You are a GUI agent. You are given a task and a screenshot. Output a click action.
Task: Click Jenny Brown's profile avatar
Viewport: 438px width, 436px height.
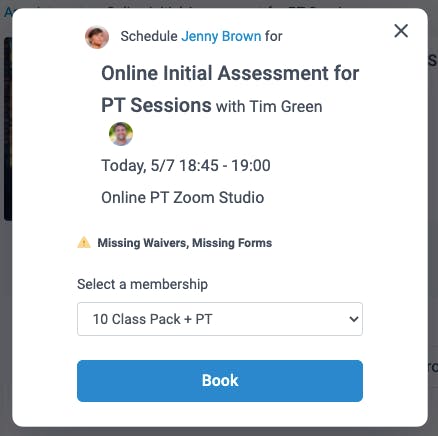[97, 37]
